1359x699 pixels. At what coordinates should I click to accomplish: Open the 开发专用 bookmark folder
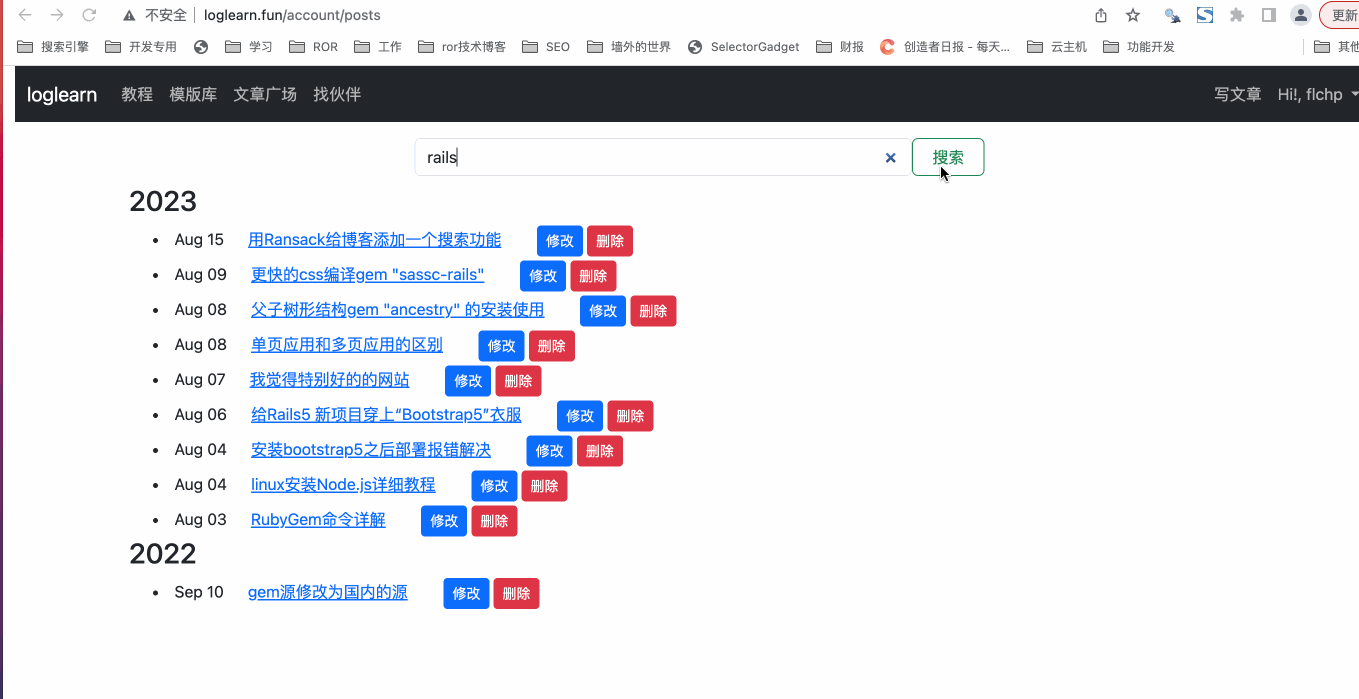pyautogui.click(x=141, y=47)
